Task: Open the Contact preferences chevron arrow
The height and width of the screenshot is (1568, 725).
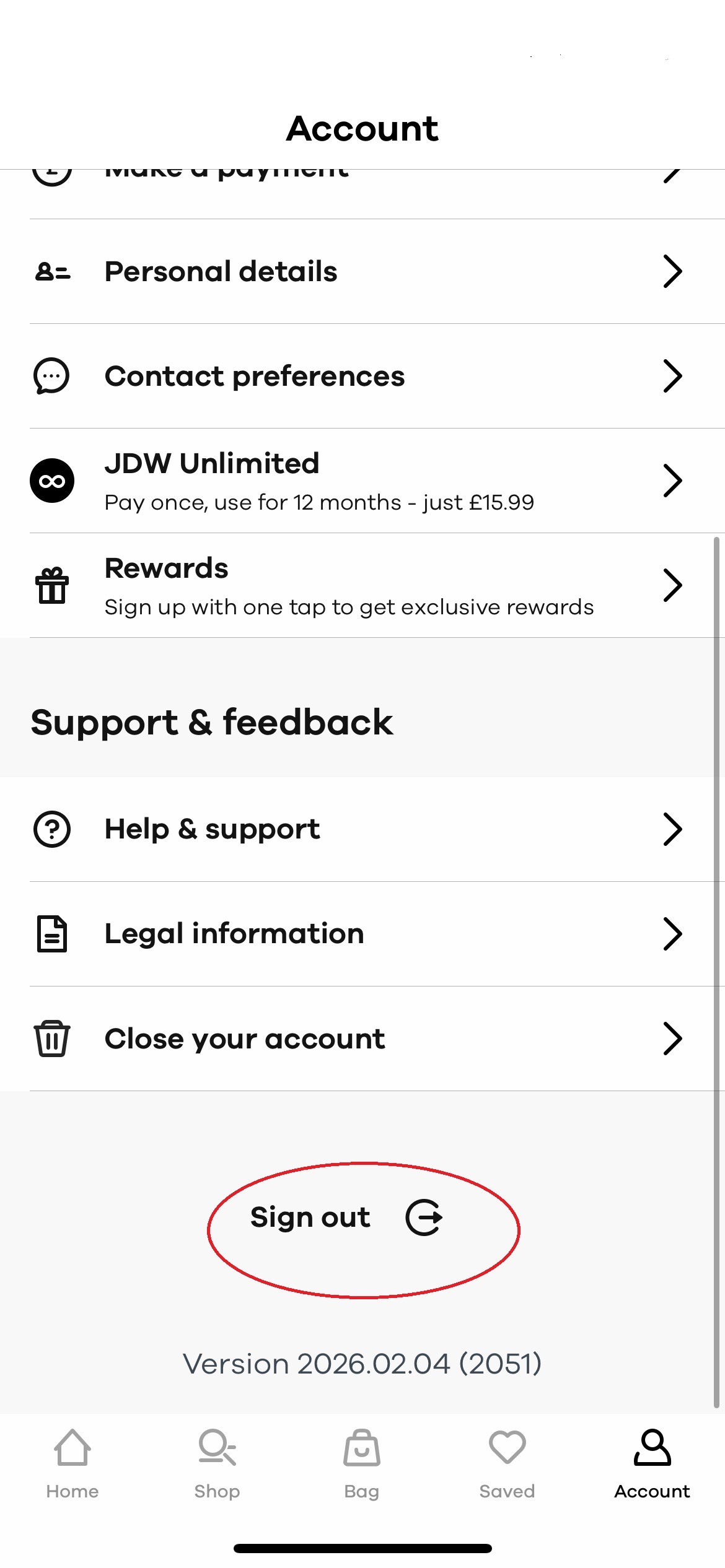Action: (x=672, y=376)
